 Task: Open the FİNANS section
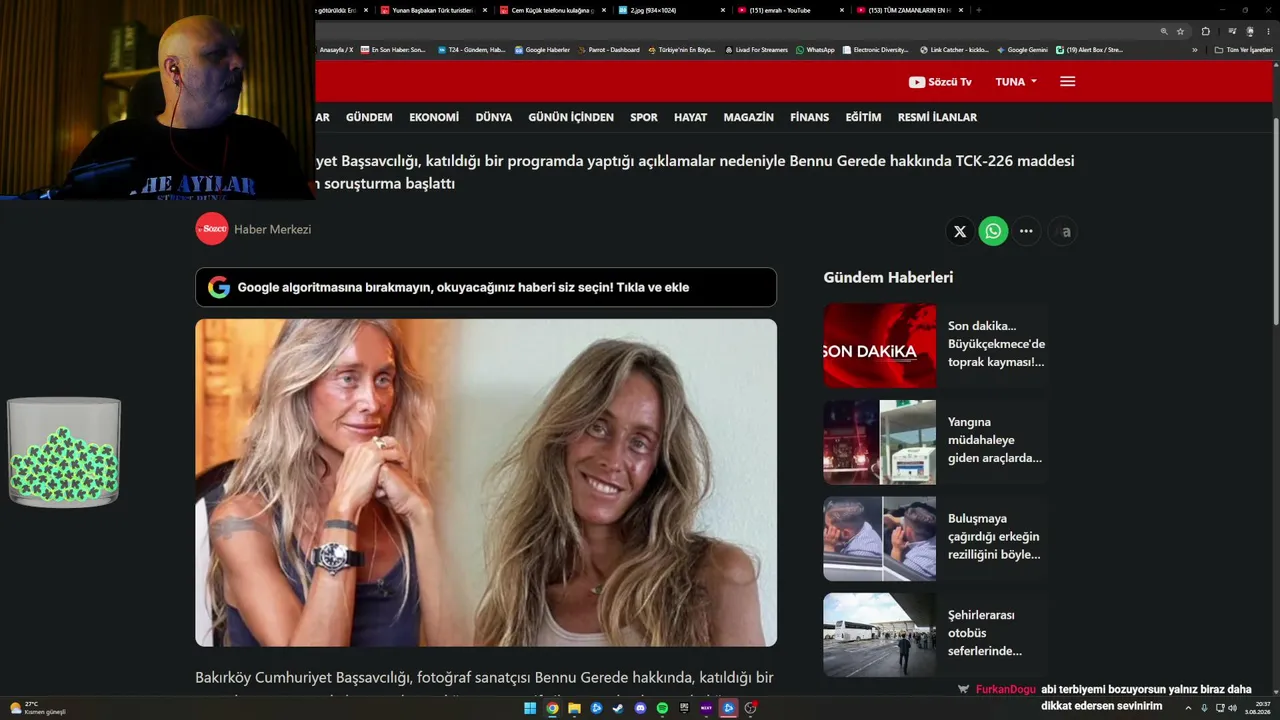810,117
